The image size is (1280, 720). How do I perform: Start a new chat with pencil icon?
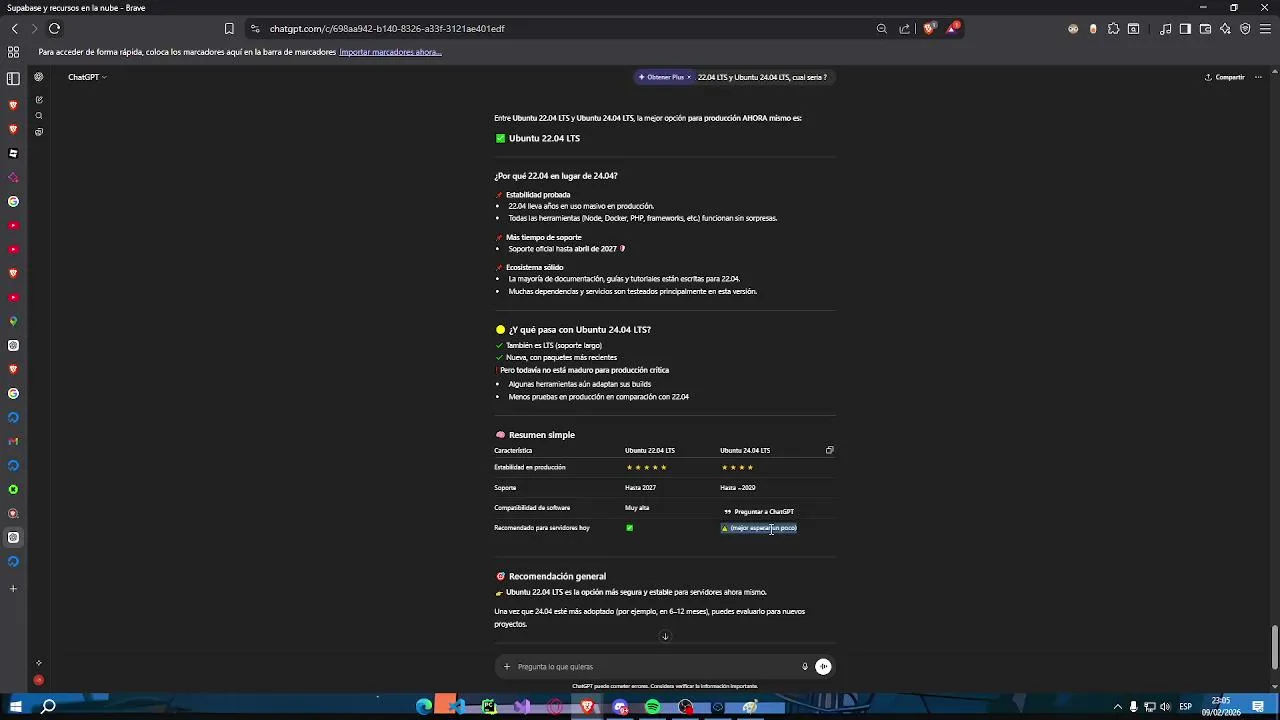(x=39, y=100)
